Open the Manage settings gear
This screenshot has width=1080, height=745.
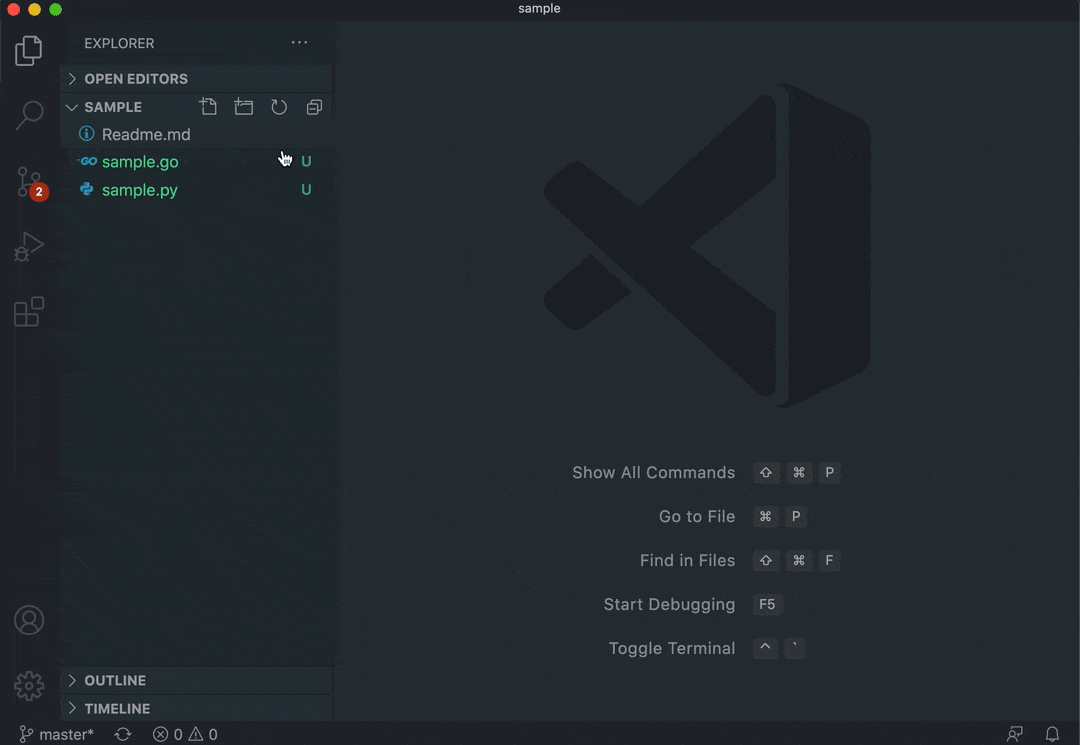[29, 686]
